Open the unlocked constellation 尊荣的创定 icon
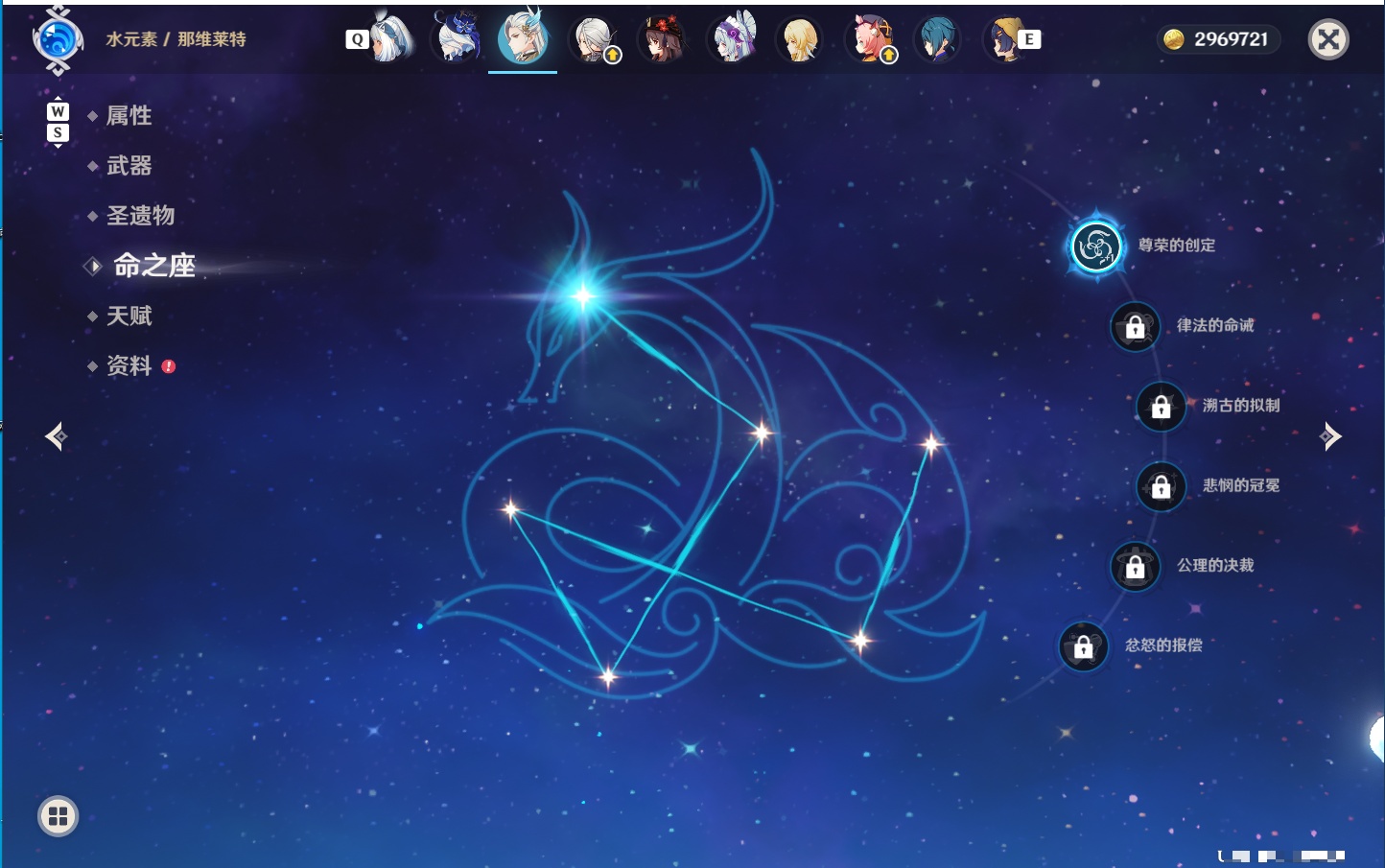Screen dimensions: 1385x868 [1096, 246]
